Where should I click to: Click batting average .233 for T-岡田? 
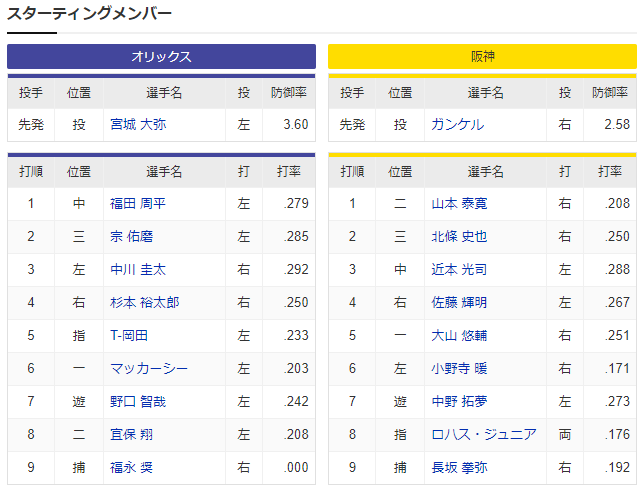click(296, 335)
